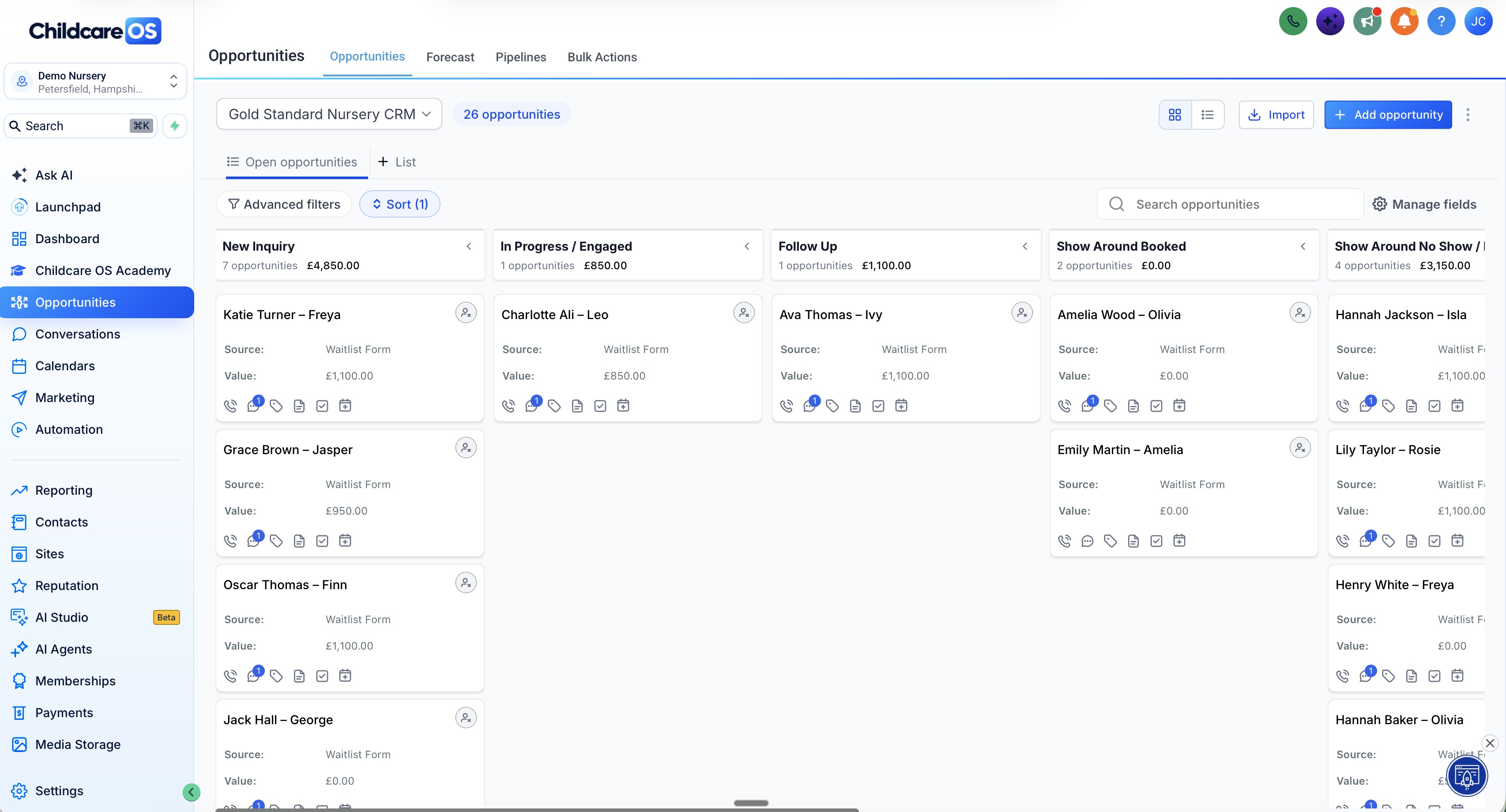Open the Sort (1) options
The height and width of the screenshot is (812, 1506).
[400, 204]
